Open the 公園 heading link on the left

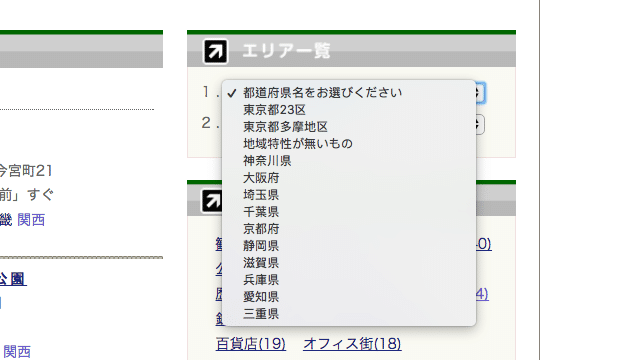[13, 279]
